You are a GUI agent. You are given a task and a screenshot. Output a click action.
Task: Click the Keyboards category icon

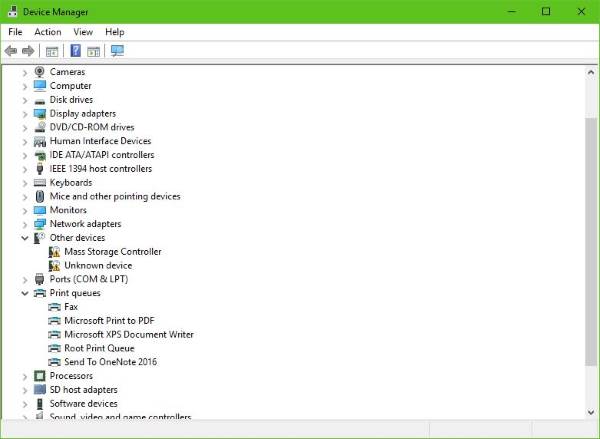point(39,183)
